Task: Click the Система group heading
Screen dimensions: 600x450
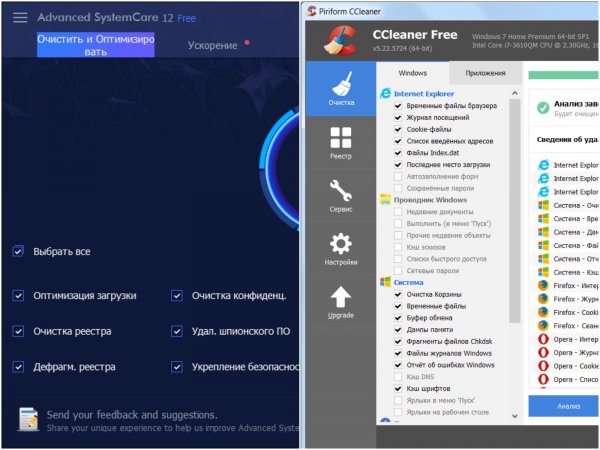Action: [408, 282]
